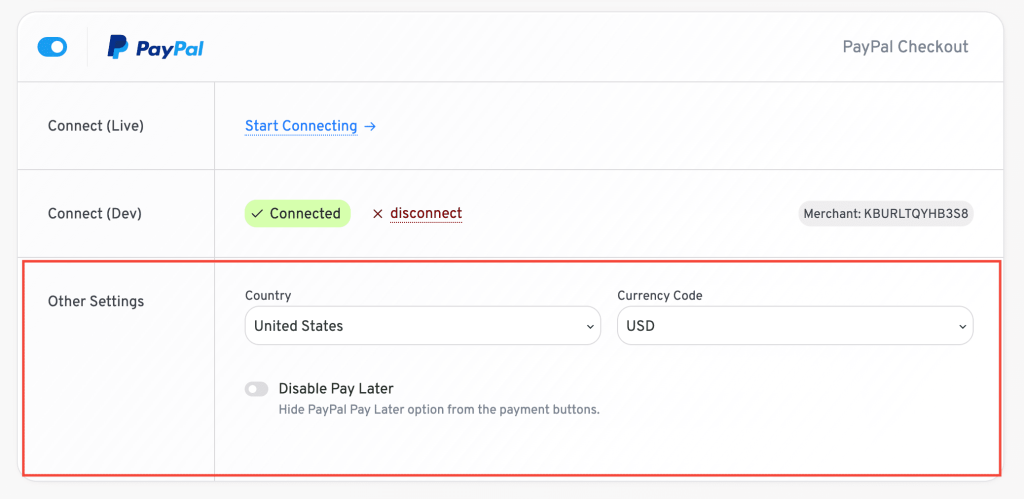Select the Connect (Live) row label
The height and width of the screenshot is (499, 1024).
coord(96,126)
